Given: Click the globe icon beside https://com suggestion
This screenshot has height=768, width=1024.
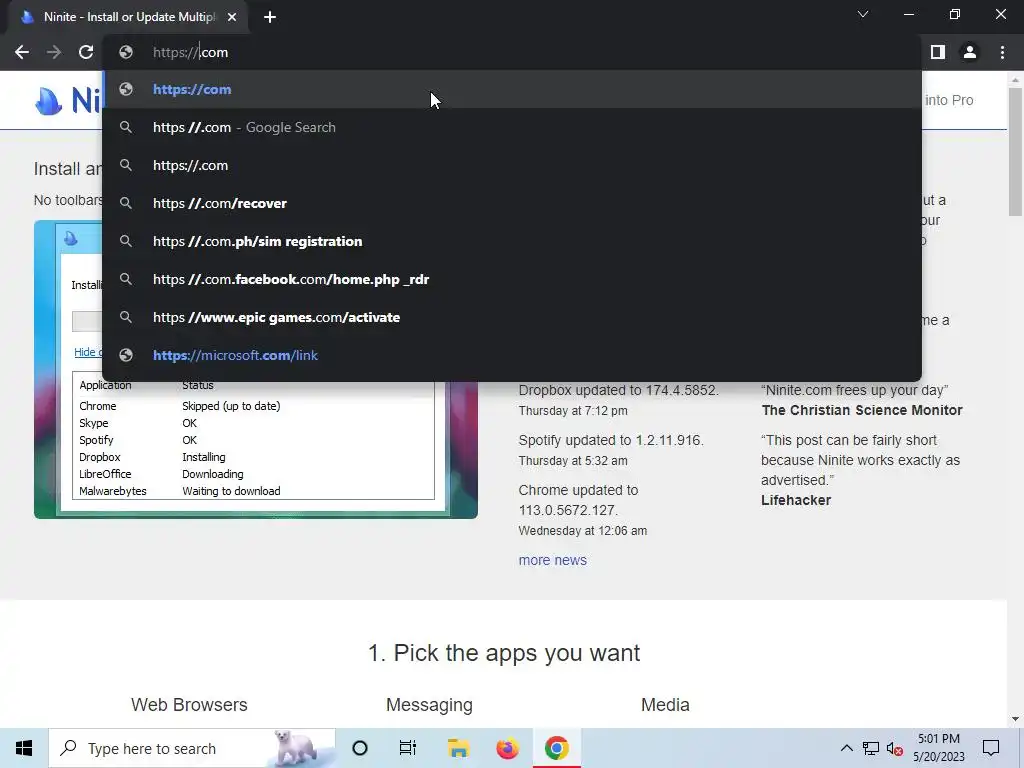Looking at the screenshot, I should pos(126,89).
